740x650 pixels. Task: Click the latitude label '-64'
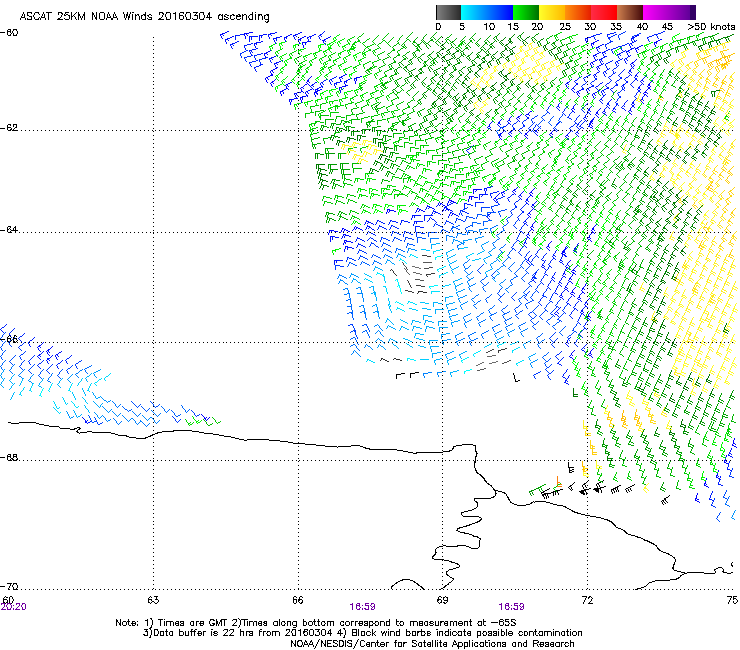[x=9, y=230]
